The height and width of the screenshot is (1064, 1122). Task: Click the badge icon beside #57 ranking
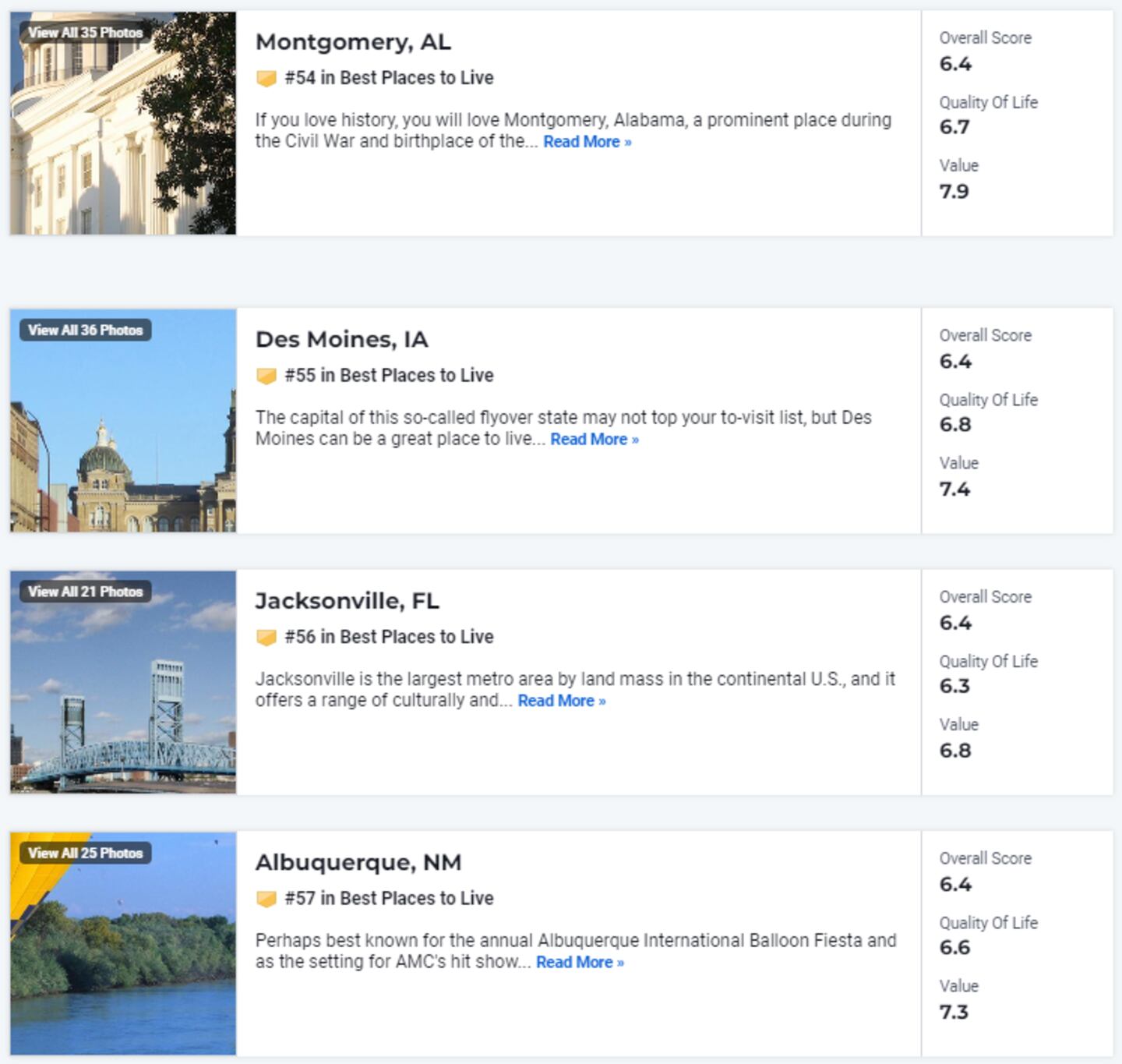pyautogui.click(x=266, y=899)
